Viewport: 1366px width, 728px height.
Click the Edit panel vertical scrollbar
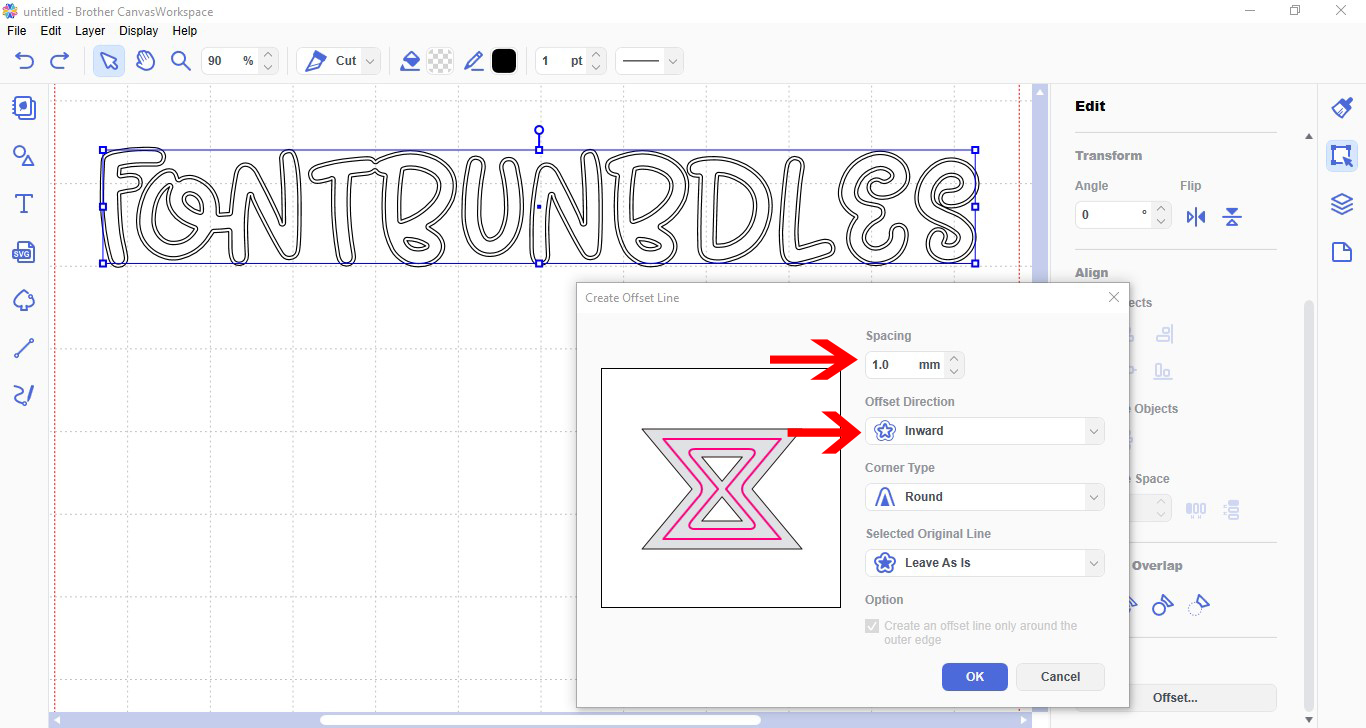(1308, 505)
